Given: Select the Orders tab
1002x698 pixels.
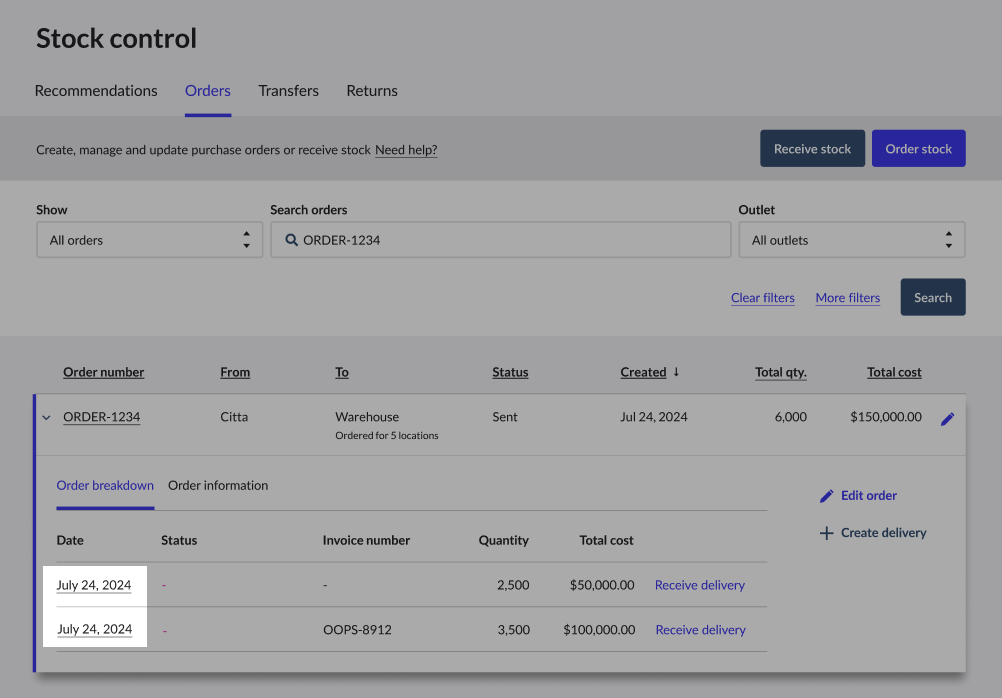Looking at the screenshot, I should 208,91.
